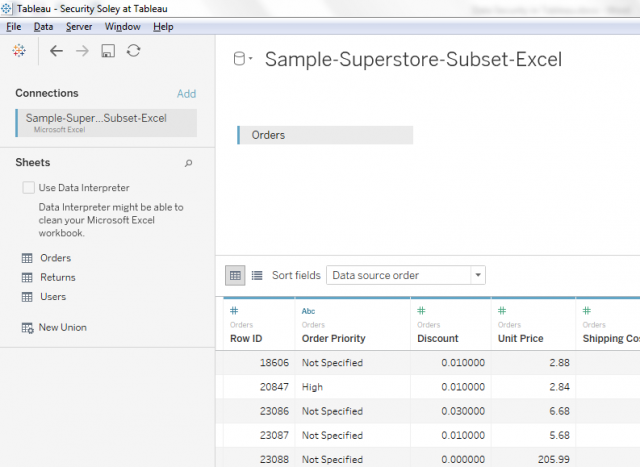640x467 pixels.
Task: Select the Sample-Super...Subset-Excel connection
Action: [106, 122]
